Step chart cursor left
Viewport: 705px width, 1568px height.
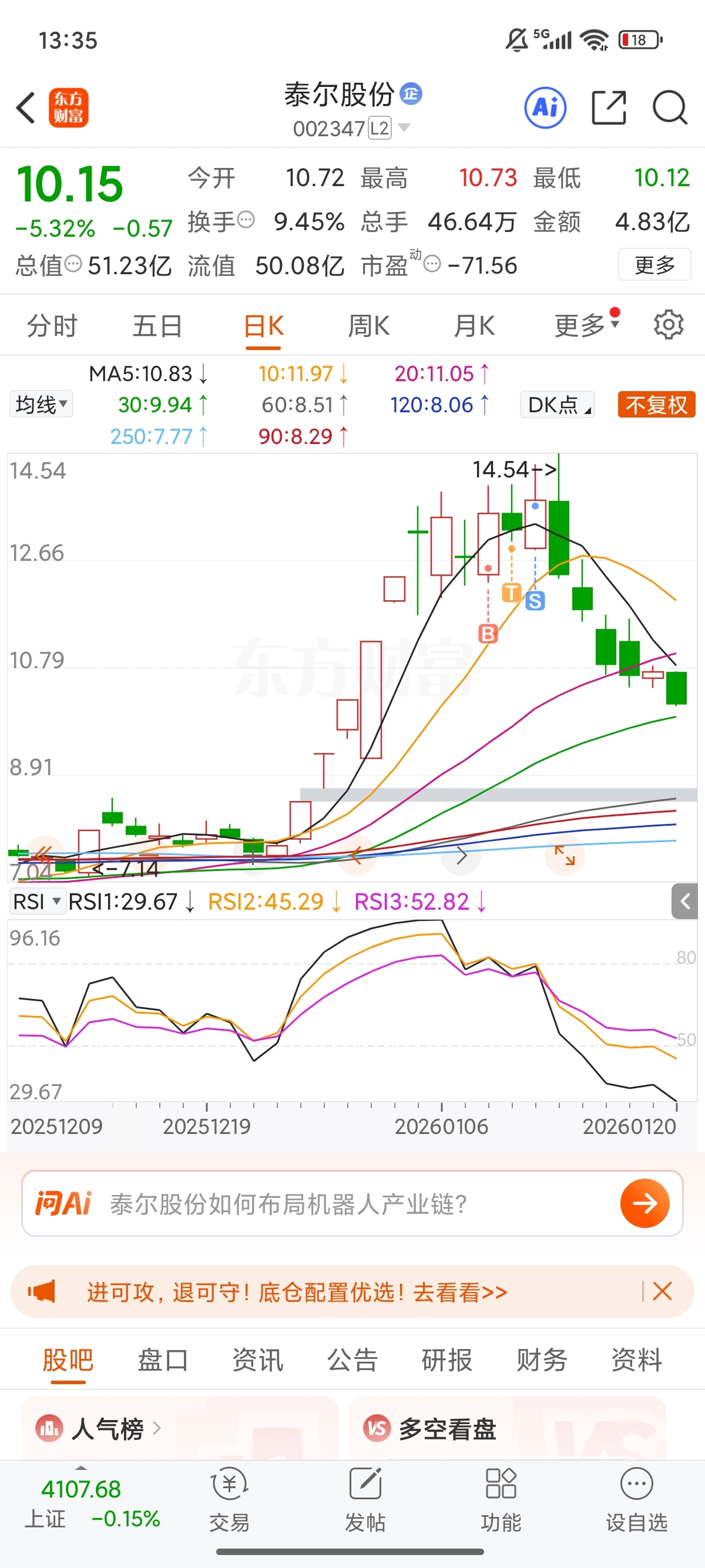357,855
